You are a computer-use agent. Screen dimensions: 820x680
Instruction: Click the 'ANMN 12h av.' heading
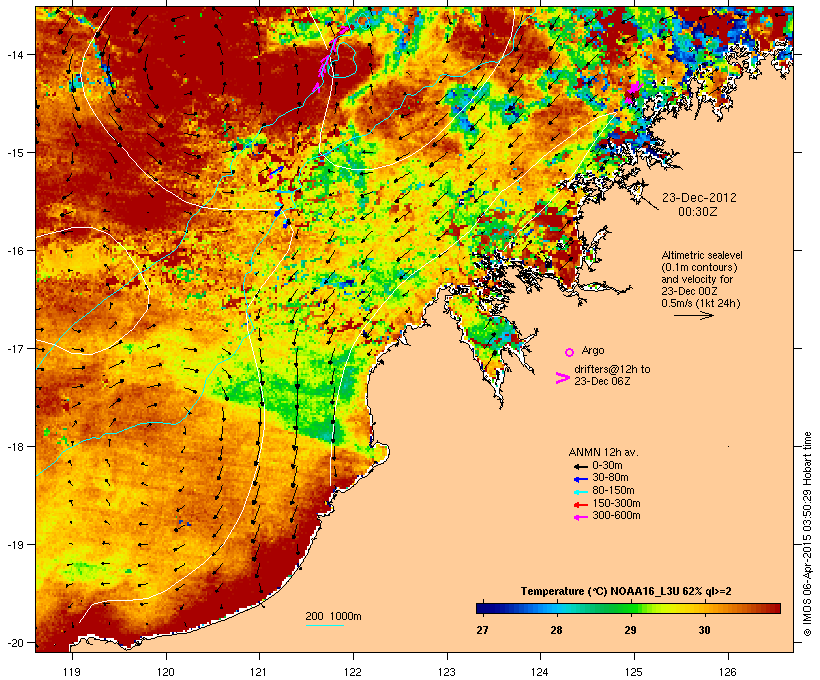coord(603,452)
